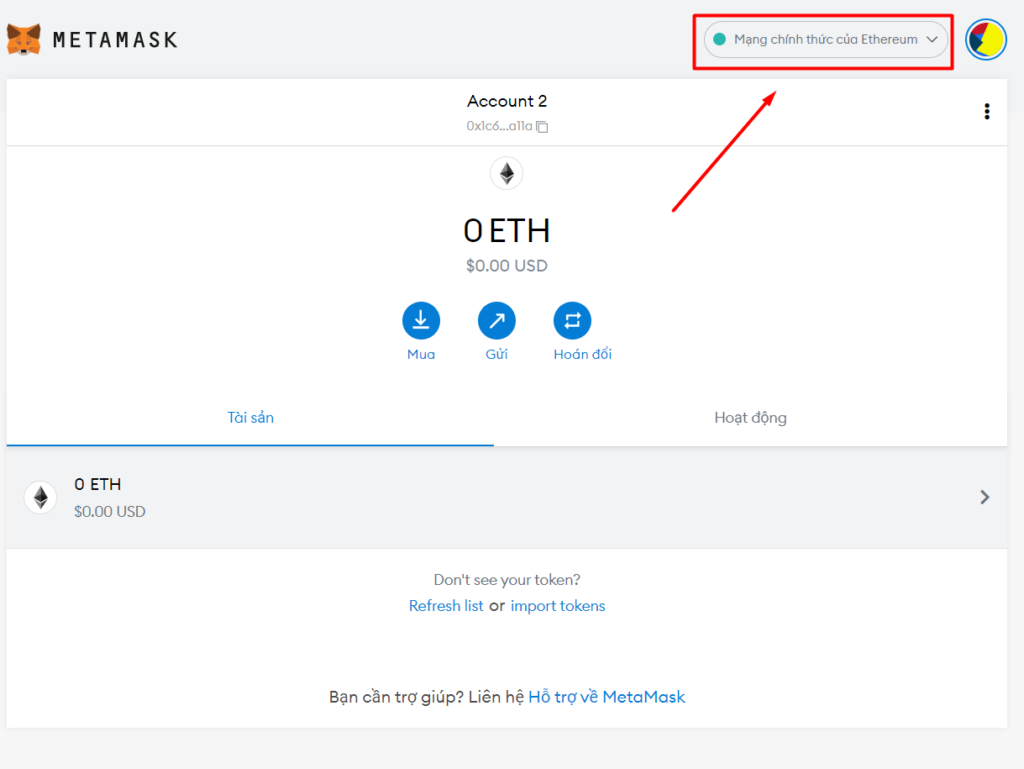
Task: Select the Tài sản tab
Action: (x=250, y=417)
